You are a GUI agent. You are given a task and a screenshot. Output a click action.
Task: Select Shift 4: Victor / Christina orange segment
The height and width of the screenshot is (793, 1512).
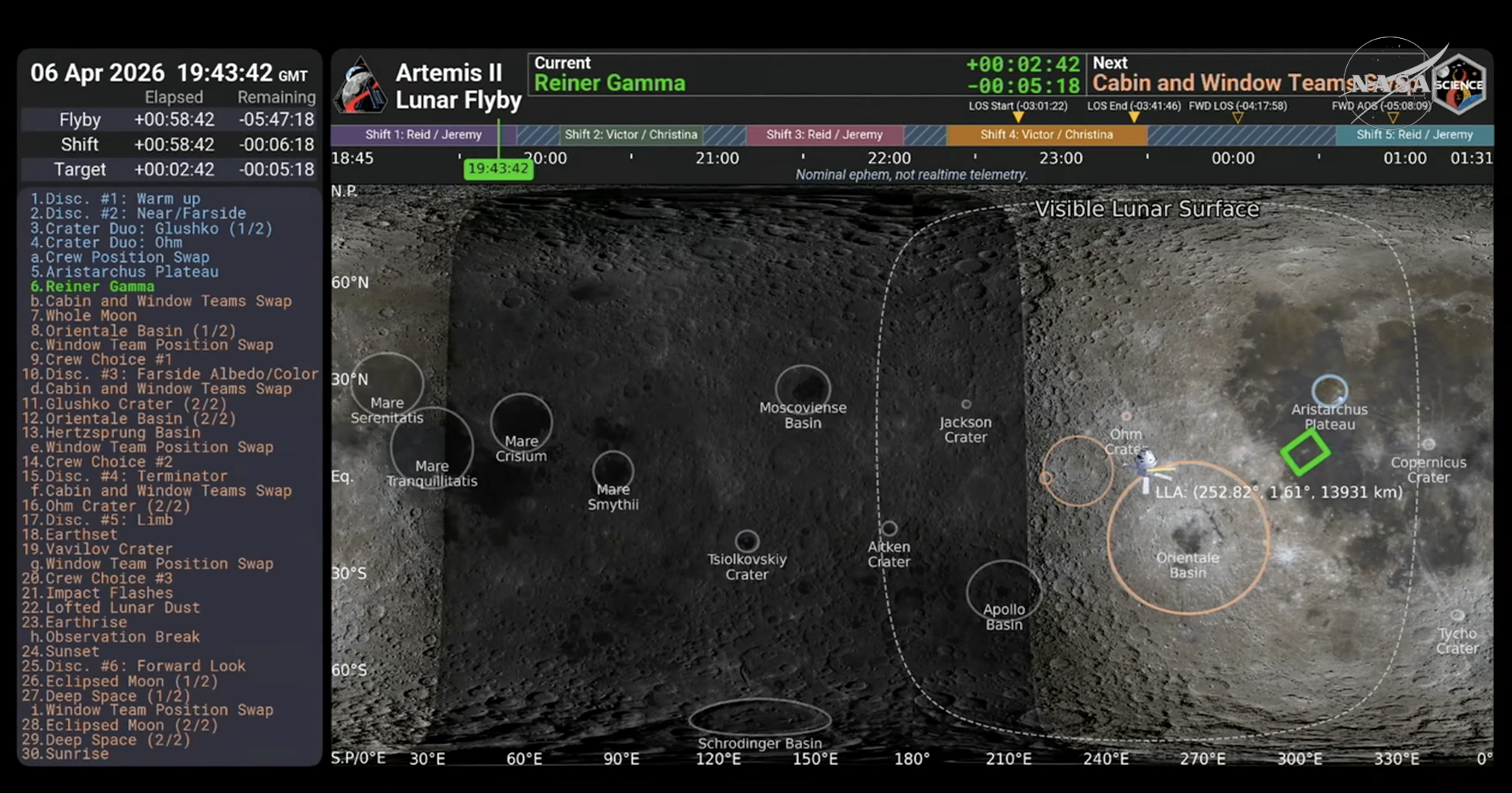(x=1046, y=134)
